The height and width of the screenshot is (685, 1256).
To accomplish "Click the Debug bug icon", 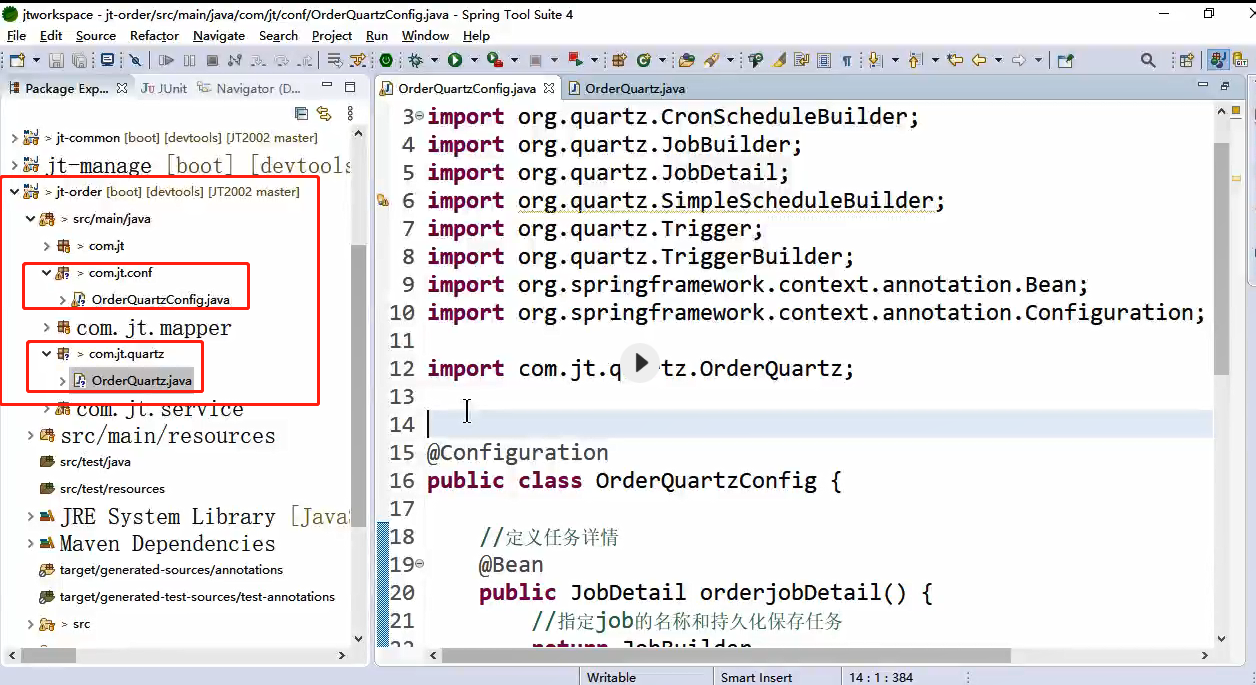I will click(415, 60).
